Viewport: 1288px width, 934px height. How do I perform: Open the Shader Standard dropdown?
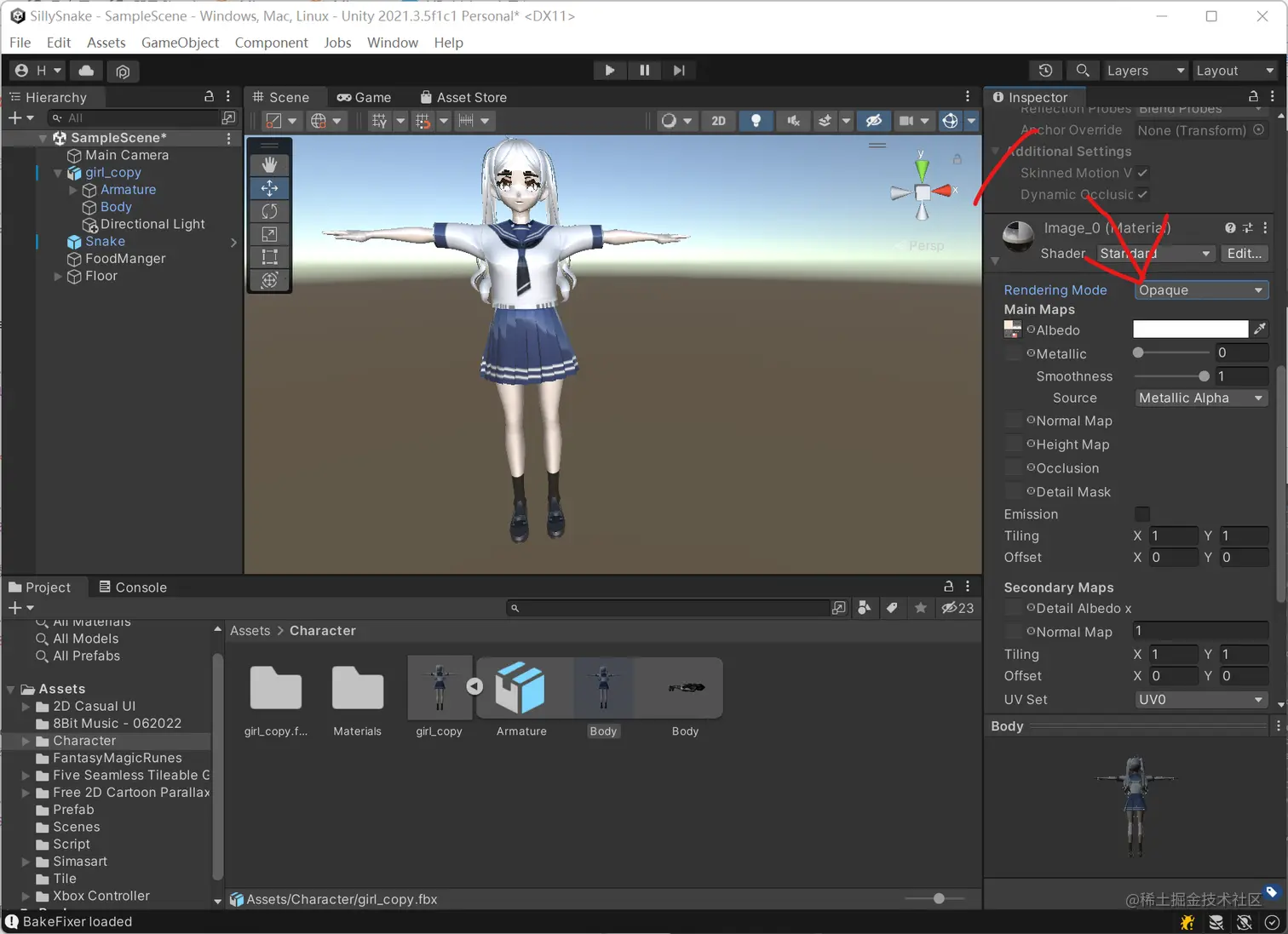click(1155, 253)
